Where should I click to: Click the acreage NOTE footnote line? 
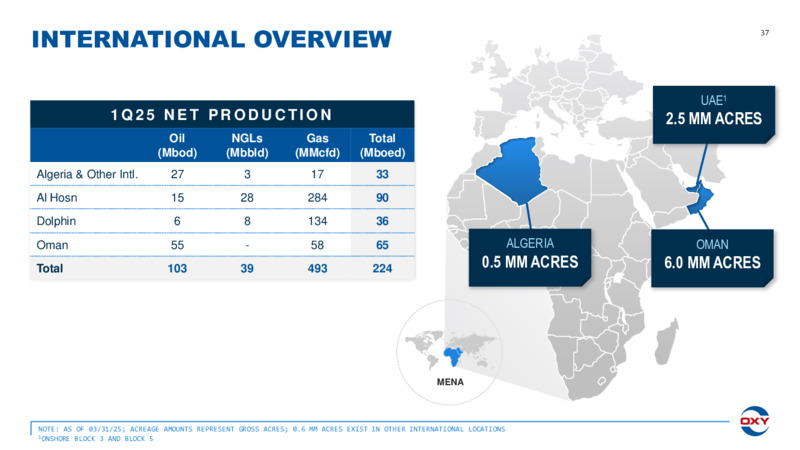tap(271, 429)
